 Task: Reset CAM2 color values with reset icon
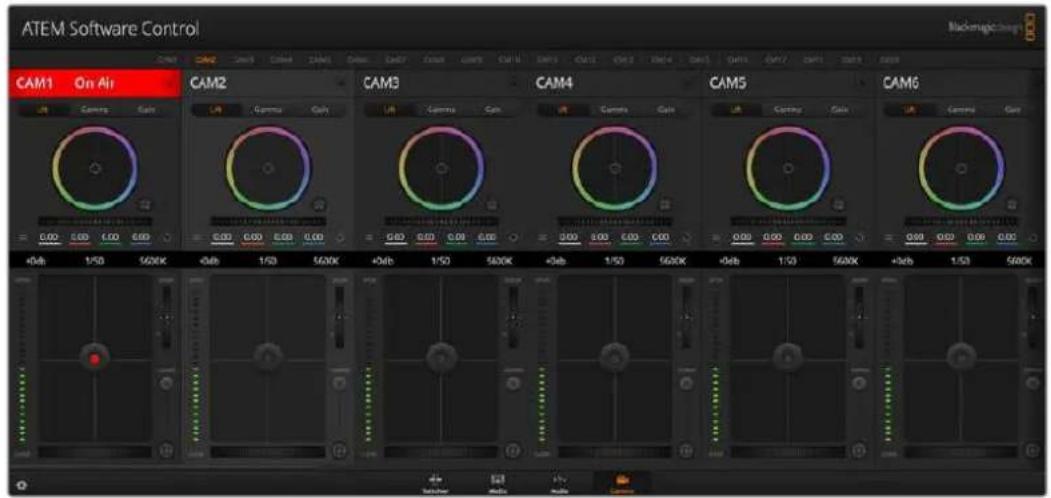click(x=340, y=237)
